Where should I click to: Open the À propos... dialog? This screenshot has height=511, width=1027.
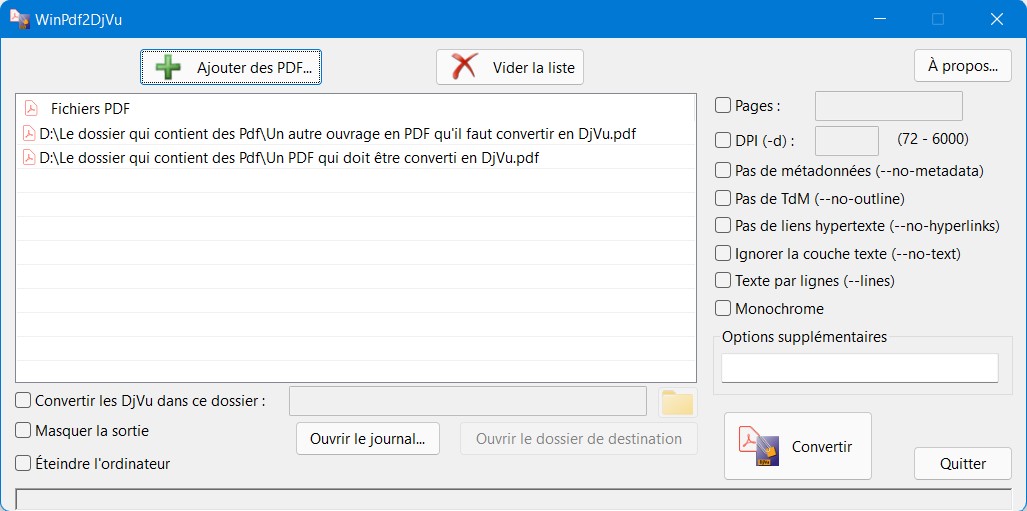point(963,66)
